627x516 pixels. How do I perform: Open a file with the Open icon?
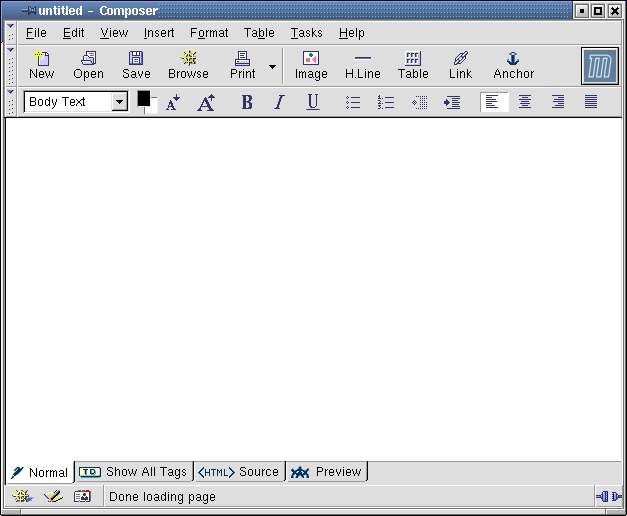coord(88,66)
